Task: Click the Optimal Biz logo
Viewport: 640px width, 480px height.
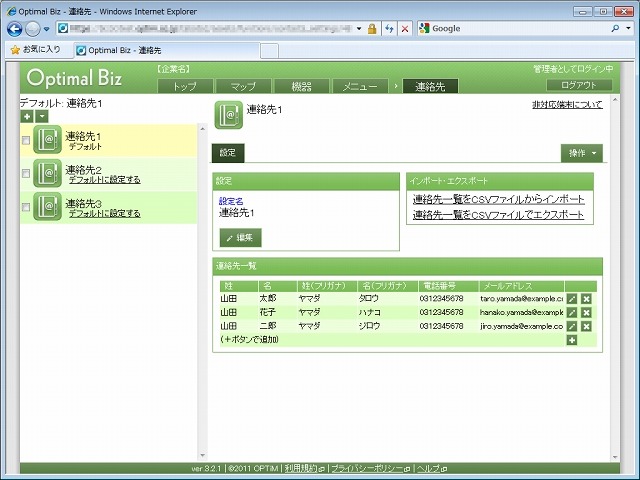Action: coord(74,78)
